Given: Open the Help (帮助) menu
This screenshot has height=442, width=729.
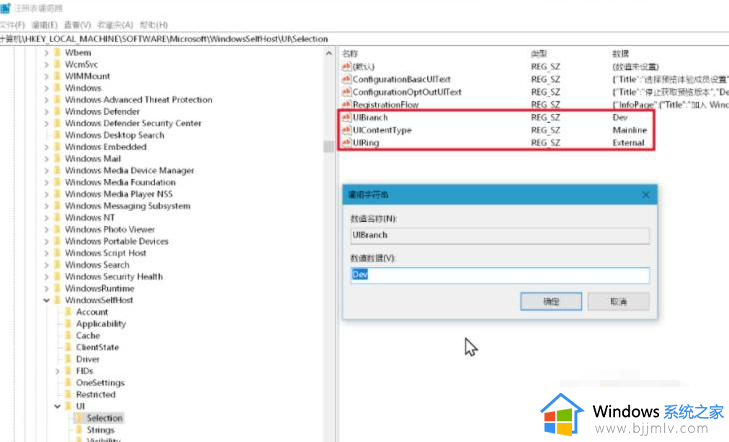Looking at the screenshot, I should coord(153,25).
